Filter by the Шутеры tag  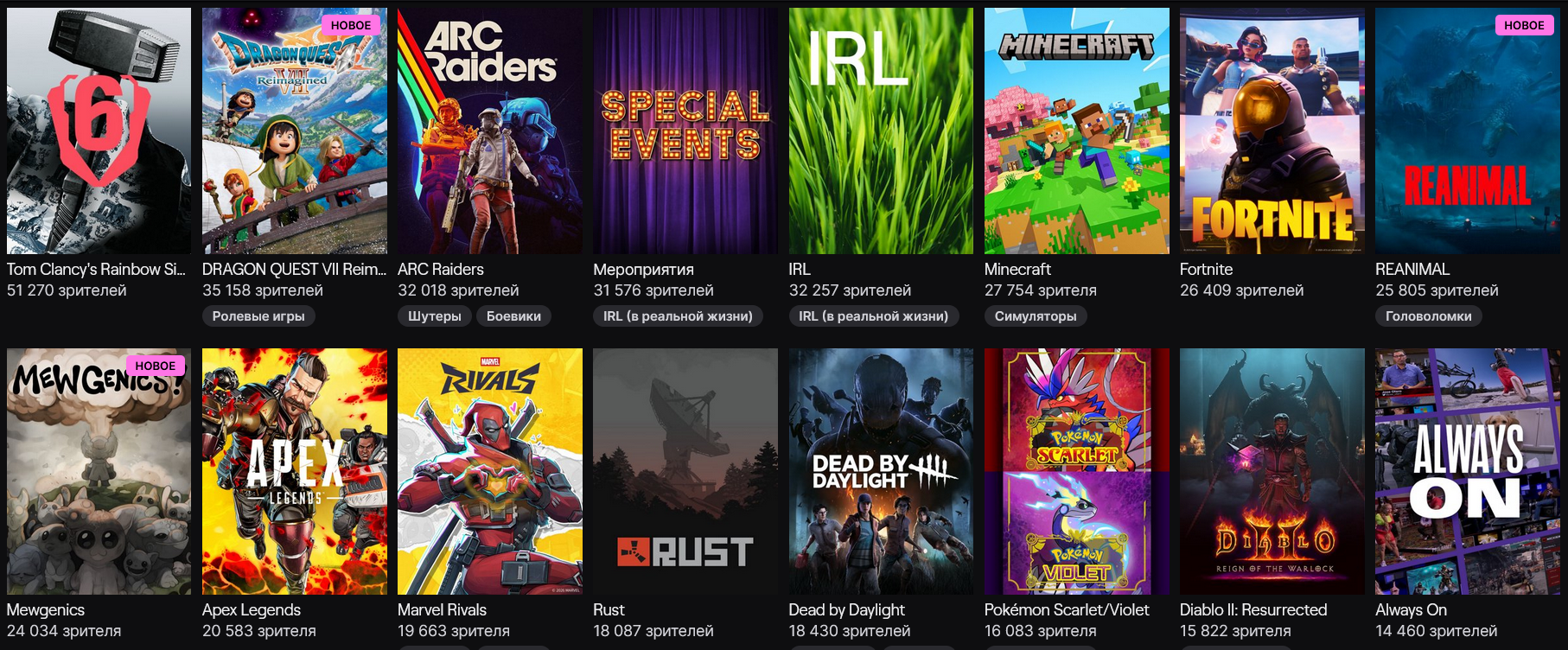(435, 316)
